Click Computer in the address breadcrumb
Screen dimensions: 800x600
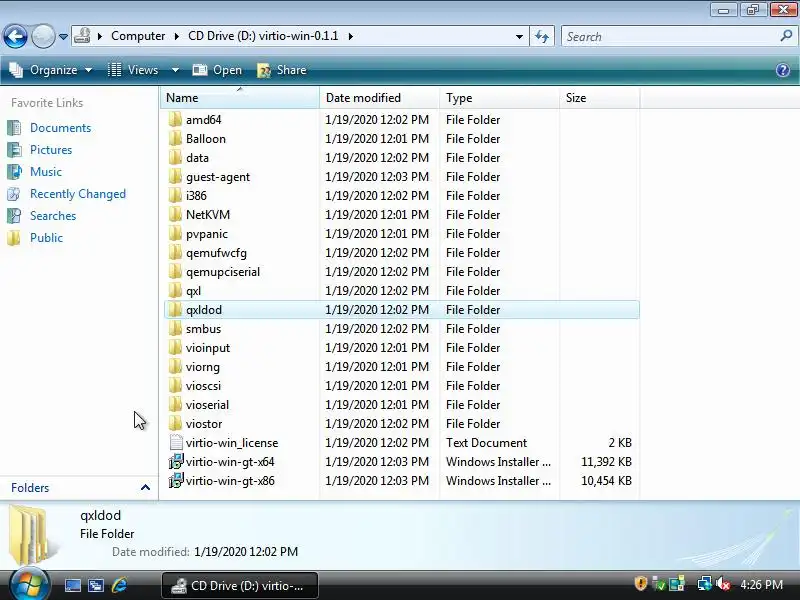tap(138, 36)
